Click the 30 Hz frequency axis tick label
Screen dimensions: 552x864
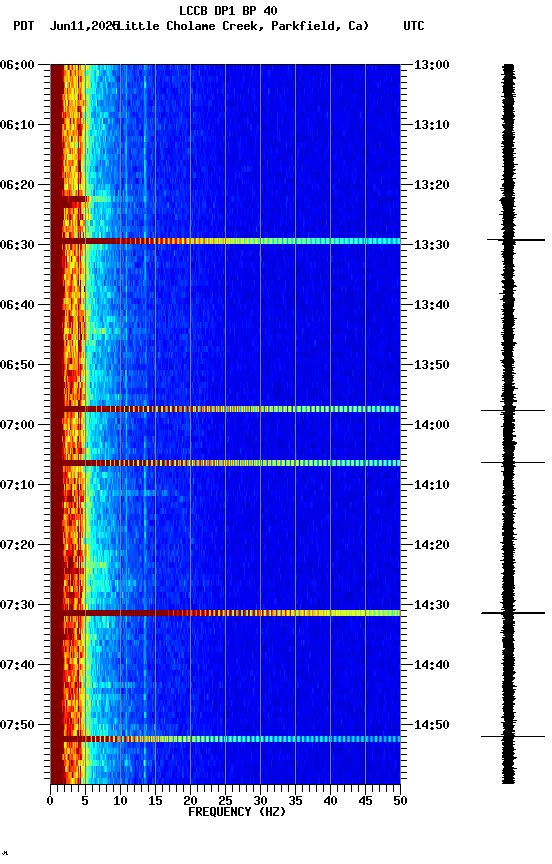click(260, 801)
